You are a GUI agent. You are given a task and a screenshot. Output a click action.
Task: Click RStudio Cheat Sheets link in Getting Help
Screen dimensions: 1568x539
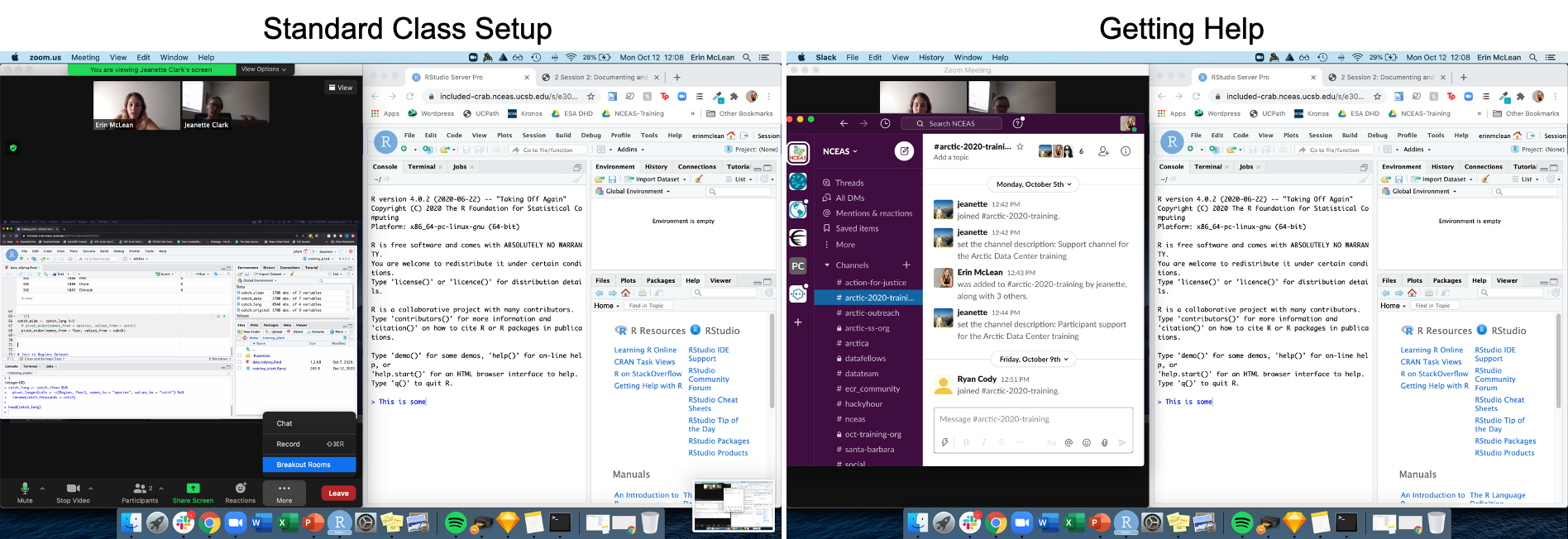pos(1499,404)
